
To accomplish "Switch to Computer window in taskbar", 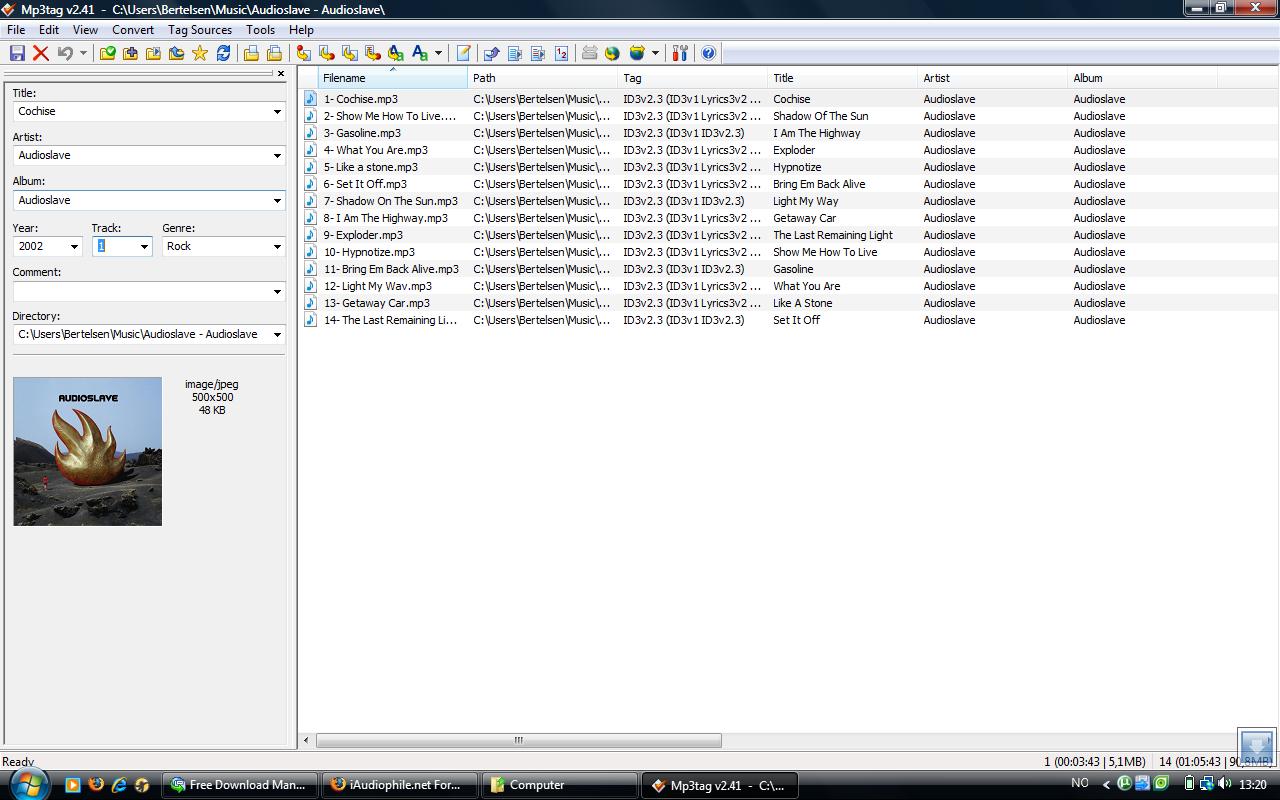I will point(560,785).
